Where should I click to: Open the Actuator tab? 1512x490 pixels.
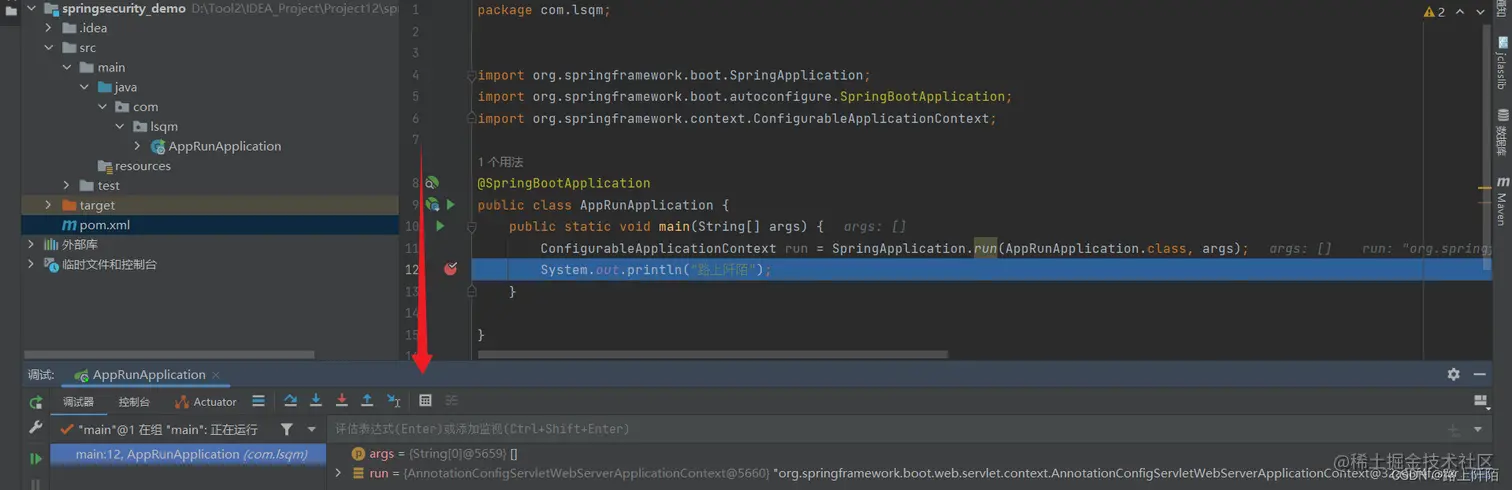click(206, 402)
